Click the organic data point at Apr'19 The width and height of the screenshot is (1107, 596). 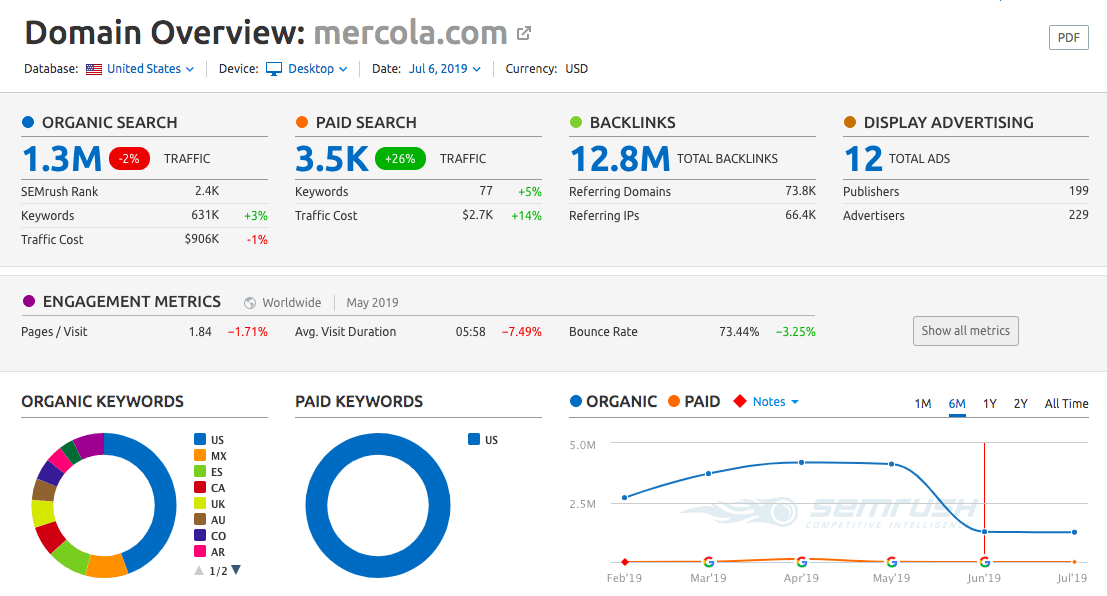point(801,463)
